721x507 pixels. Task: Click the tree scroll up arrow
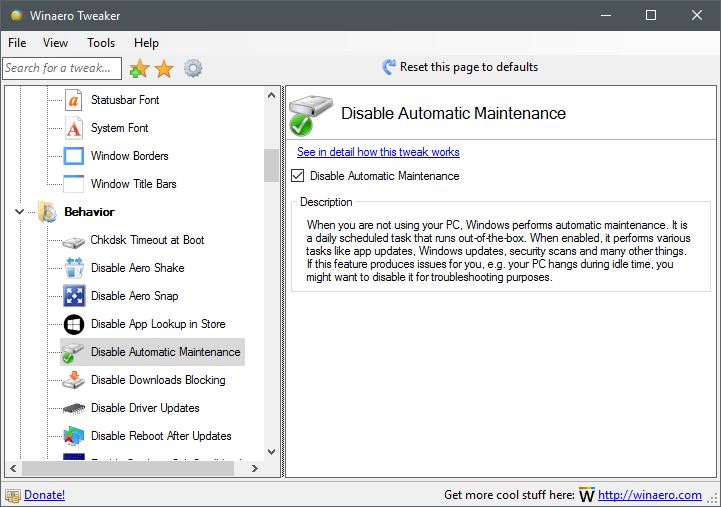pyautogui.click(x=271, y=96)
